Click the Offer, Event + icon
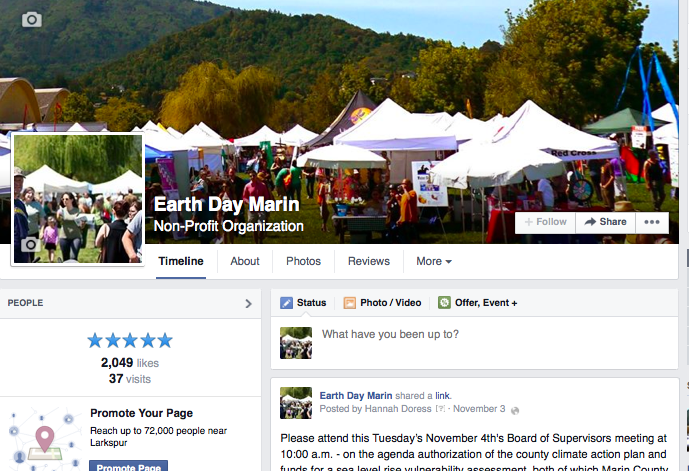 tap(444, 302)
